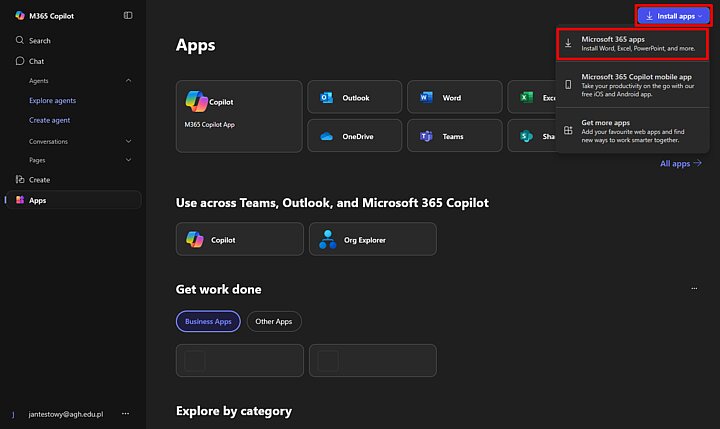
Task: Select Get more apps option
Action: 632,131
